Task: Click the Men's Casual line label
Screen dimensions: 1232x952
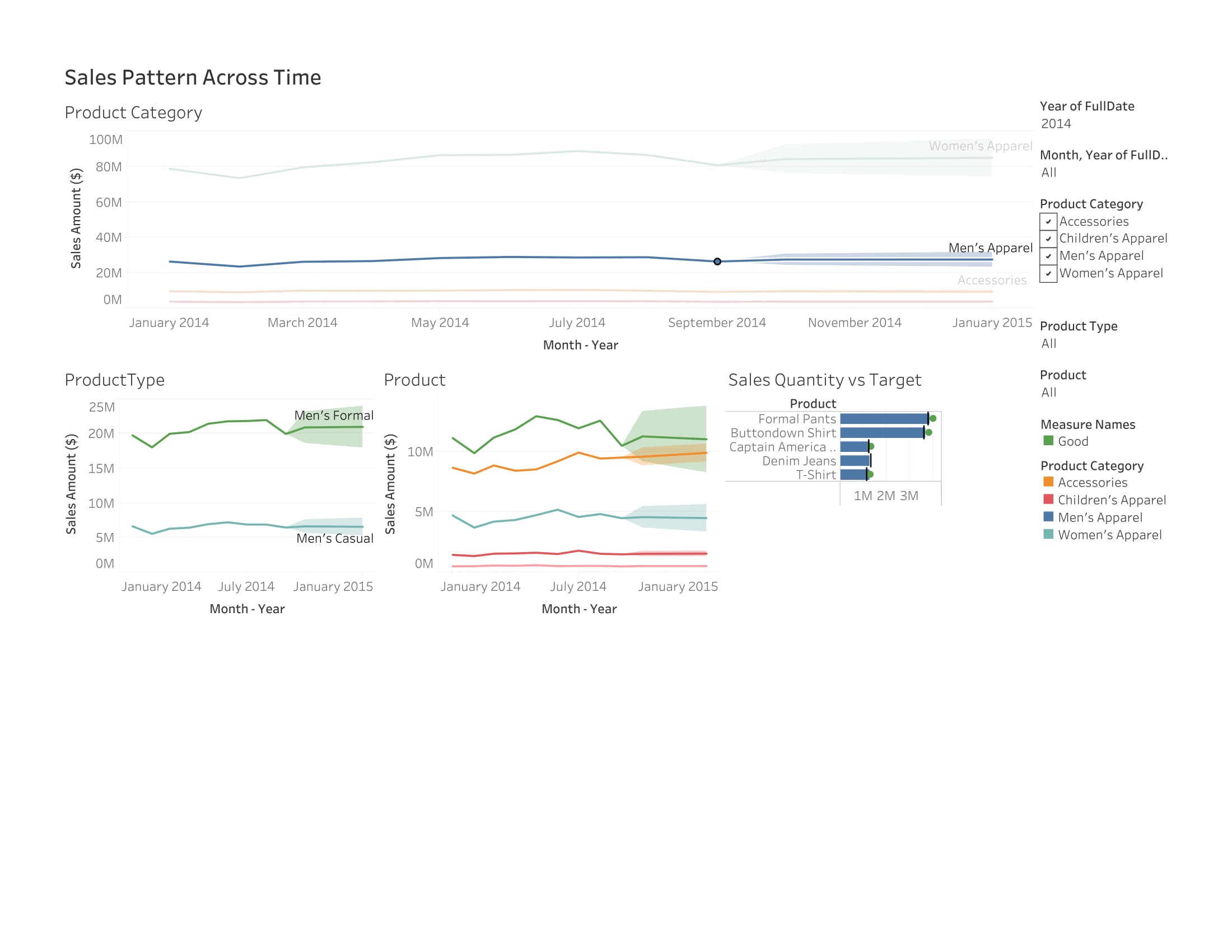Action: [x=335, y=539]
